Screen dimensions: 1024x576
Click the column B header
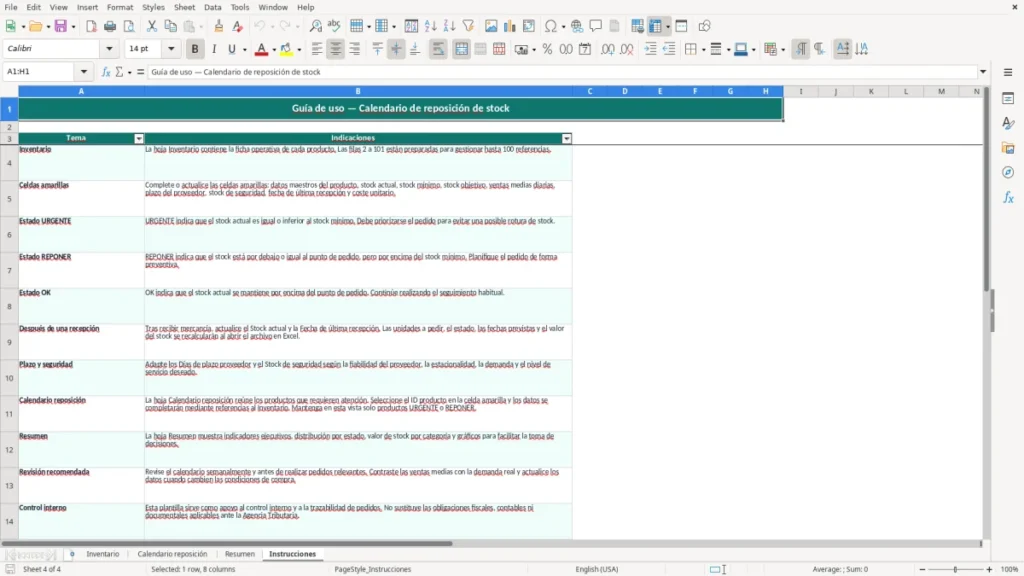pyautogui.click(x=358, y=91)
